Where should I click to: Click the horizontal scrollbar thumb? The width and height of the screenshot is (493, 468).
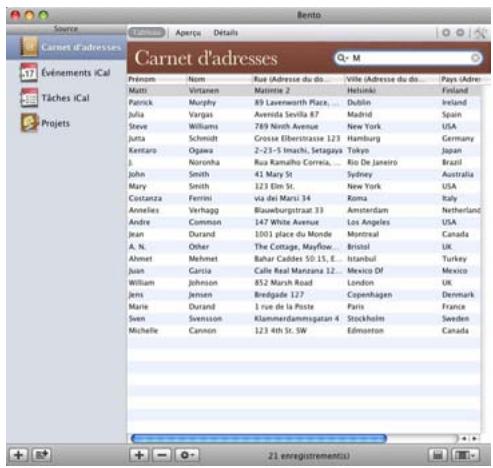point(259,438)
